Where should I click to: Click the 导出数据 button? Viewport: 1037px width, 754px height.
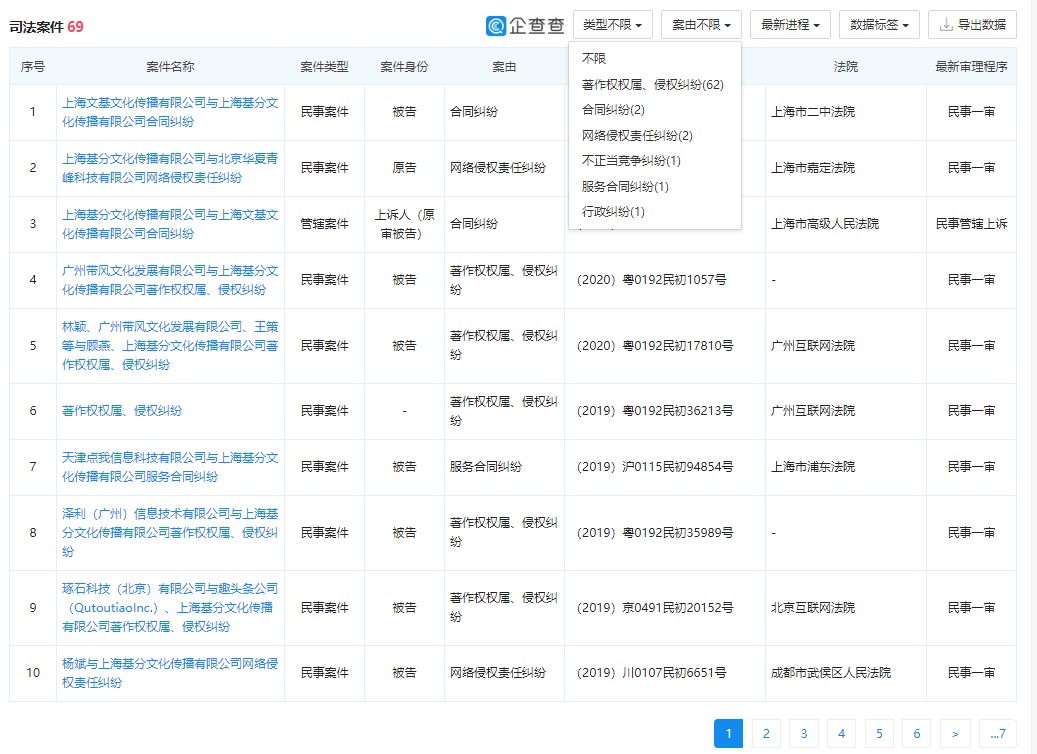tap(972, 25)
